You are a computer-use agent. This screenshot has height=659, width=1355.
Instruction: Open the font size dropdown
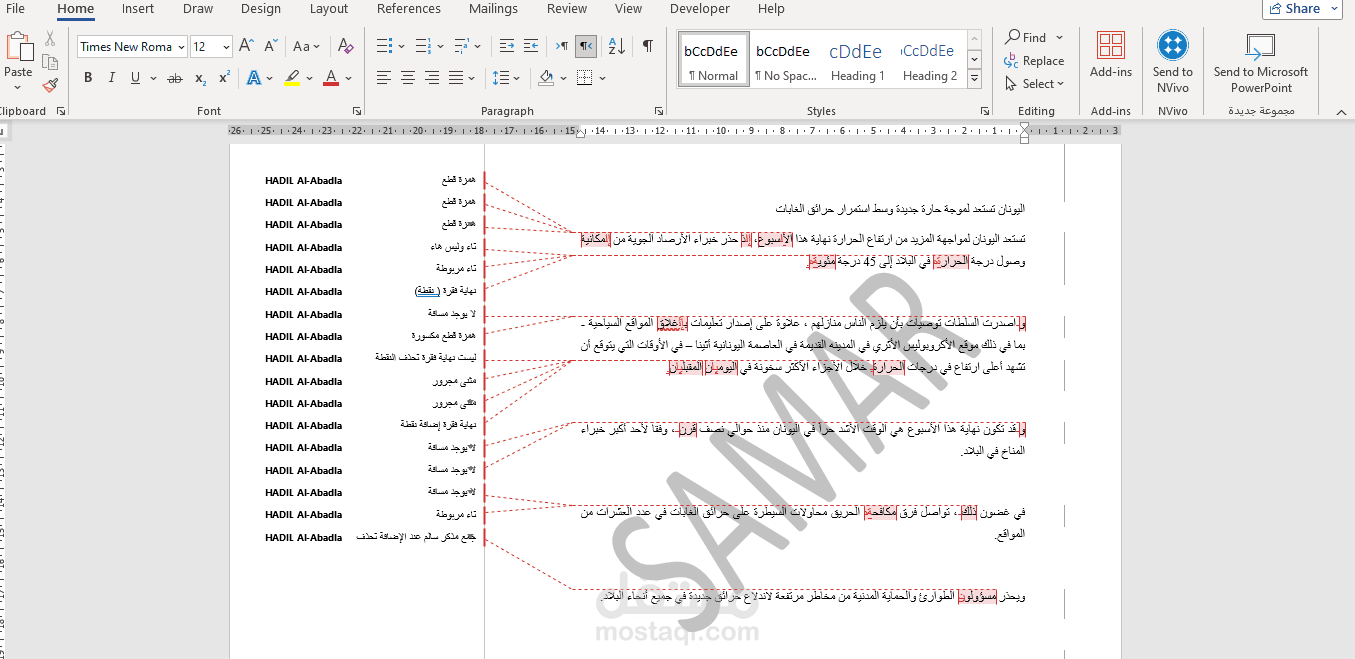pyautogui.click(x=227, y=47)
